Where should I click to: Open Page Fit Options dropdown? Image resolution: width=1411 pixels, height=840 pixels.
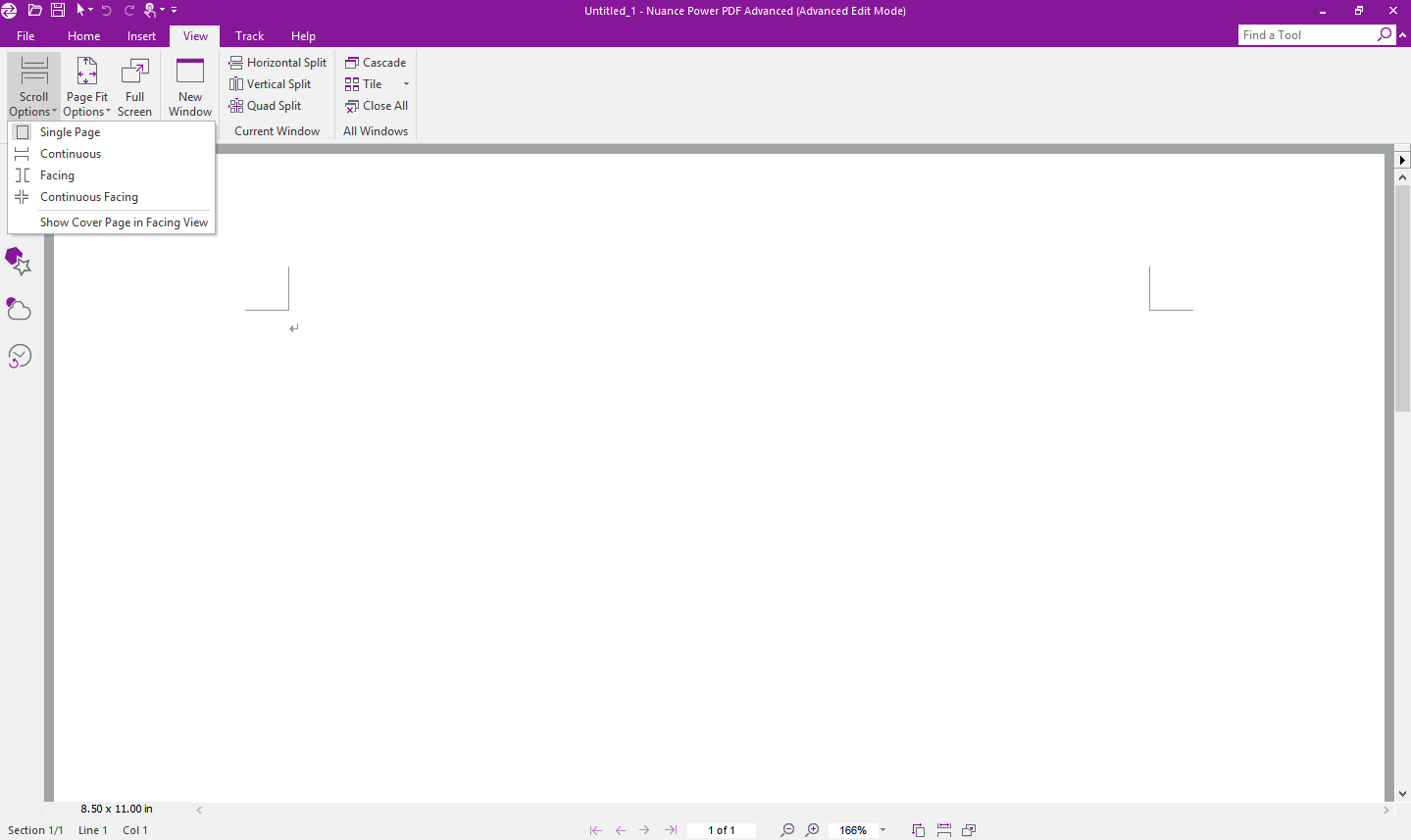[x=87, y=86]
